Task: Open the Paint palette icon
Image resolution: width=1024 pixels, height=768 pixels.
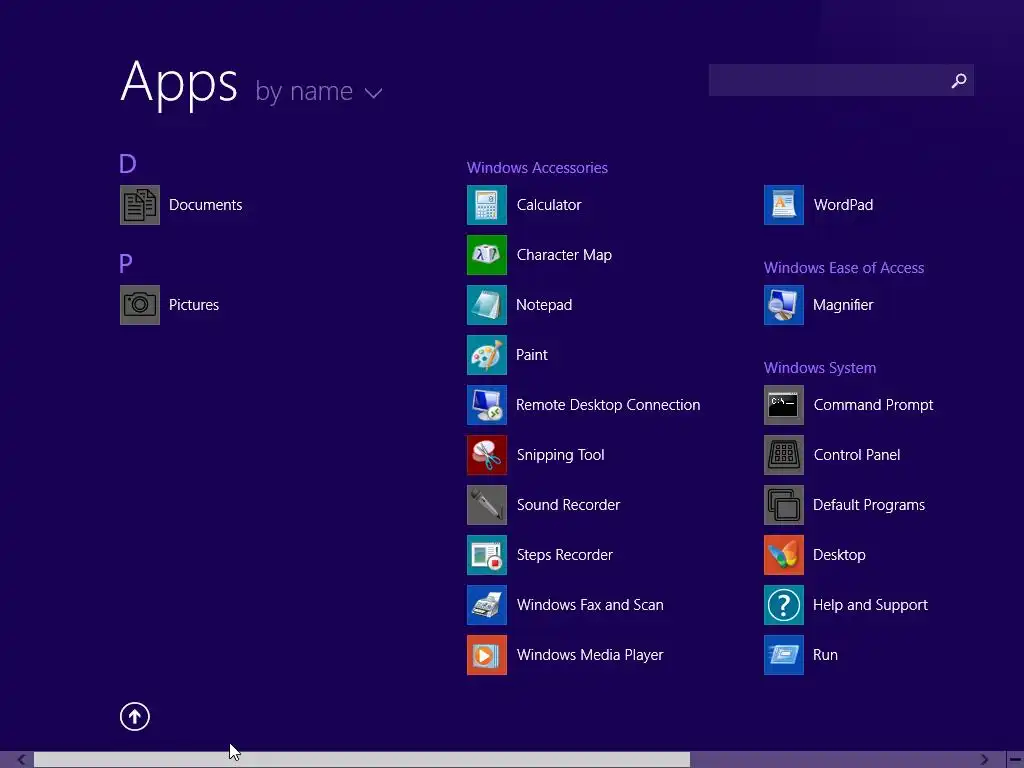Action: click(487, 355)
